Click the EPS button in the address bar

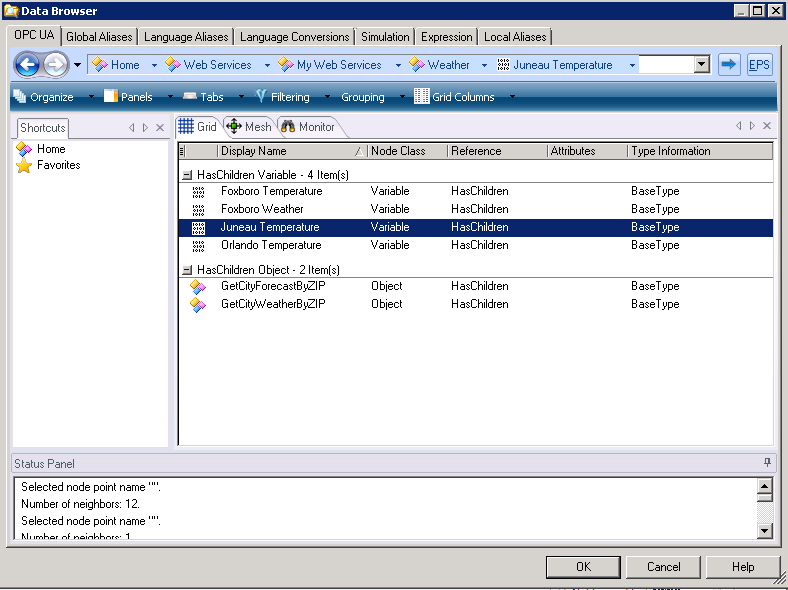coord(759,65)
